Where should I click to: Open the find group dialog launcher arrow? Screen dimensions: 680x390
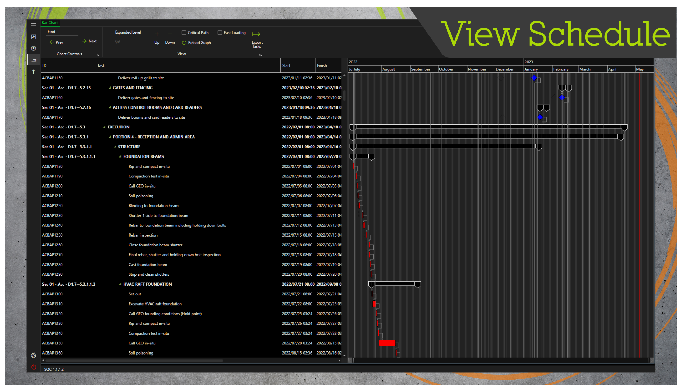pos(98,55)
